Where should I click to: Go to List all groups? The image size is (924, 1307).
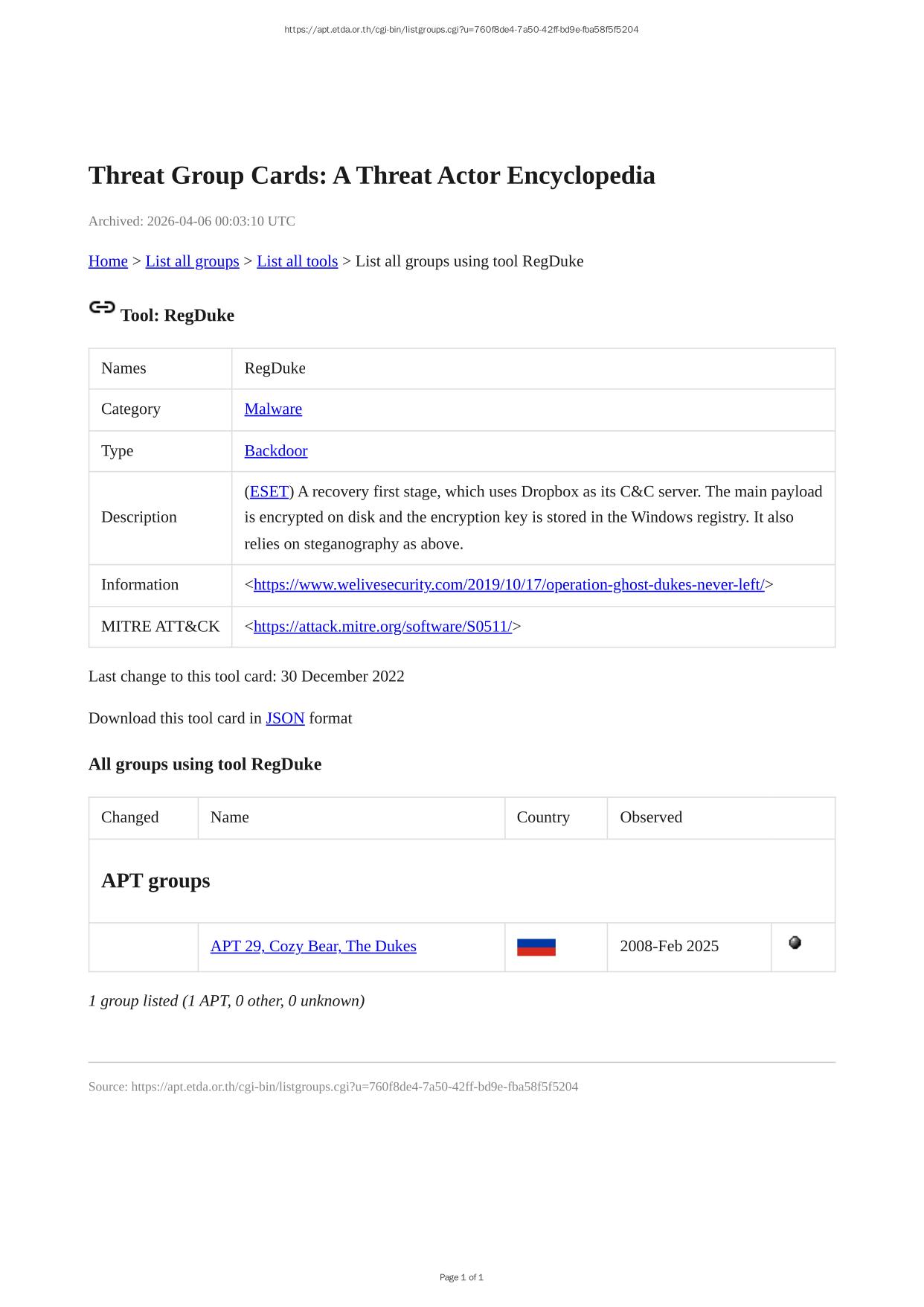[x=192, y=261]
